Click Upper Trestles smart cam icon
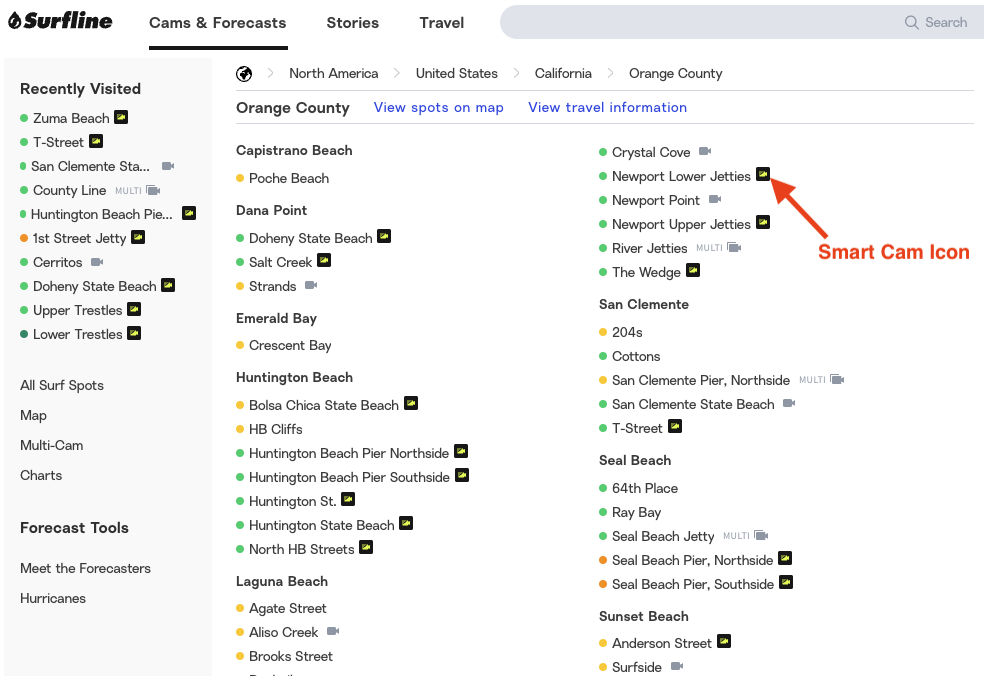 [134, 309]
